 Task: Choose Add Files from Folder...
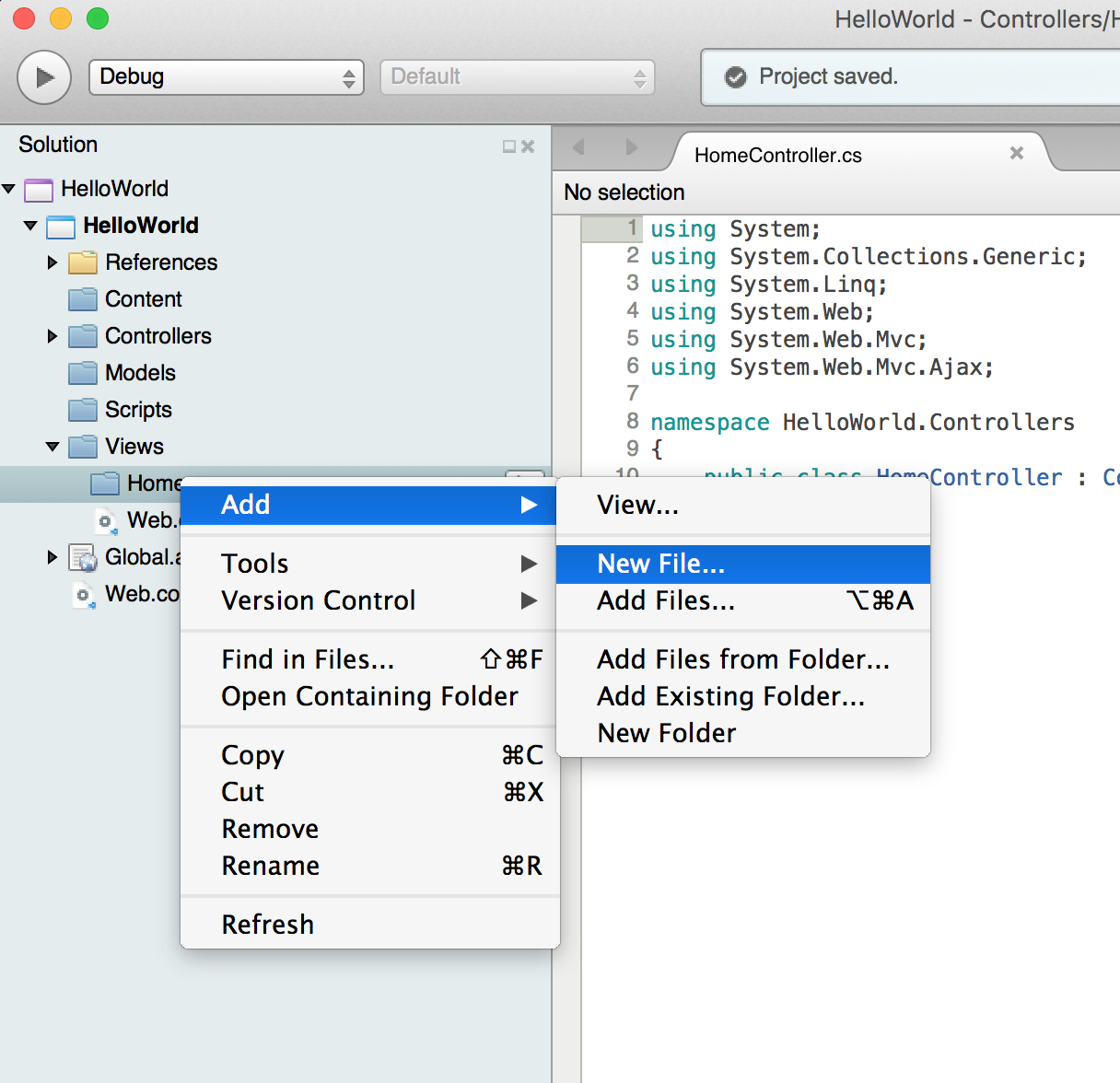(x=743, y=659)
